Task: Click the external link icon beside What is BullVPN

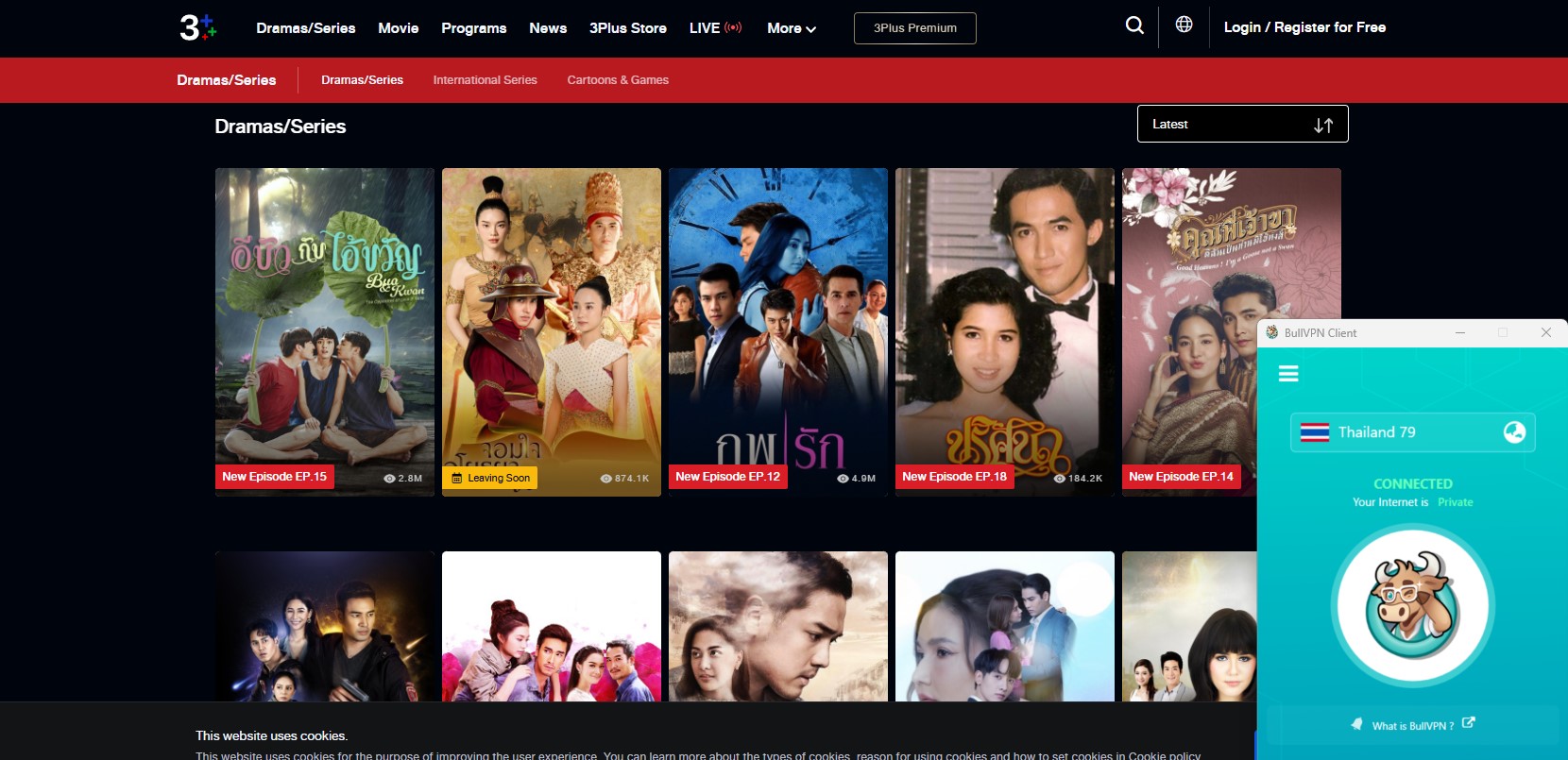Action: [x=1468, y=723]
